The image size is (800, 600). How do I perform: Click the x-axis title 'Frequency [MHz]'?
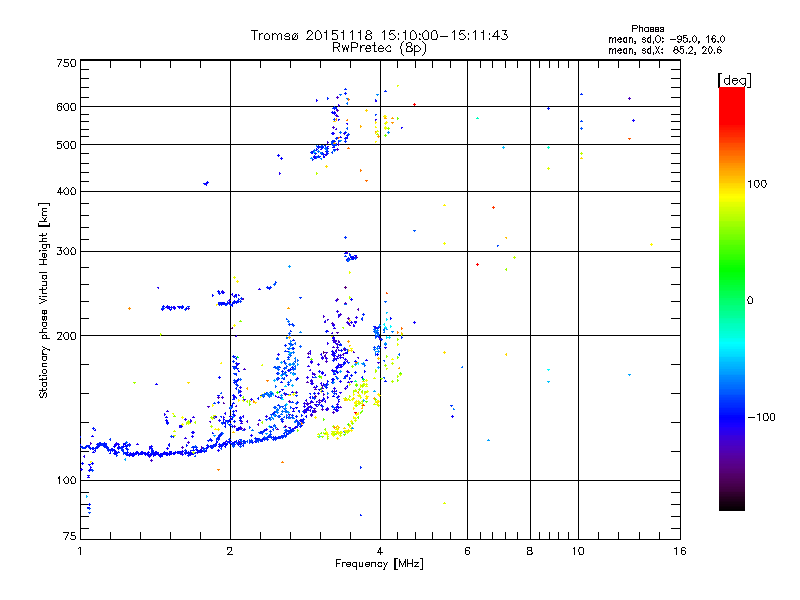[x=379, y=564]
